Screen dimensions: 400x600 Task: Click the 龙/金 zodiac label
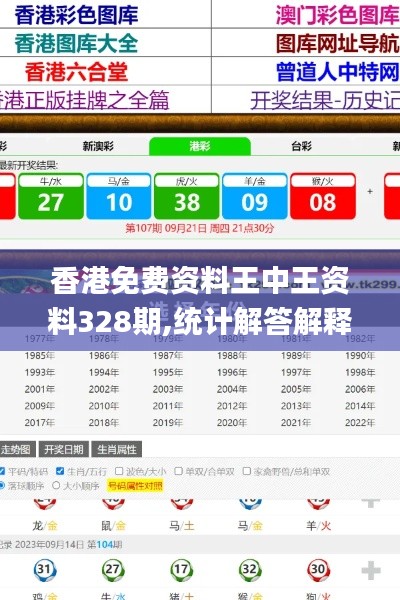tap(45, 526)
